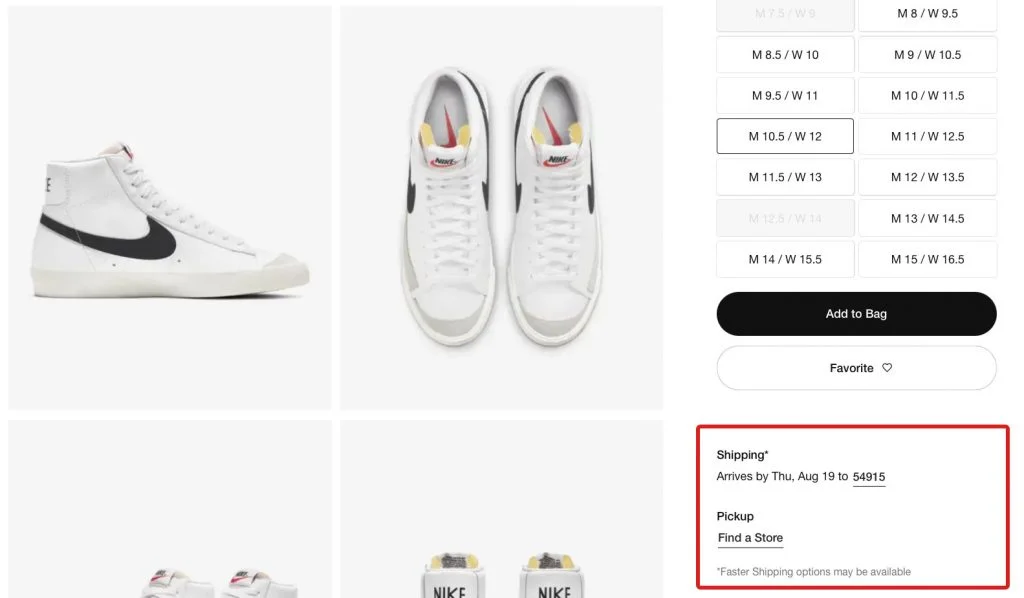The width and height of the screenshot is (1024, 598).
Task: Click the Favorite button
Action: coord(856,368)
